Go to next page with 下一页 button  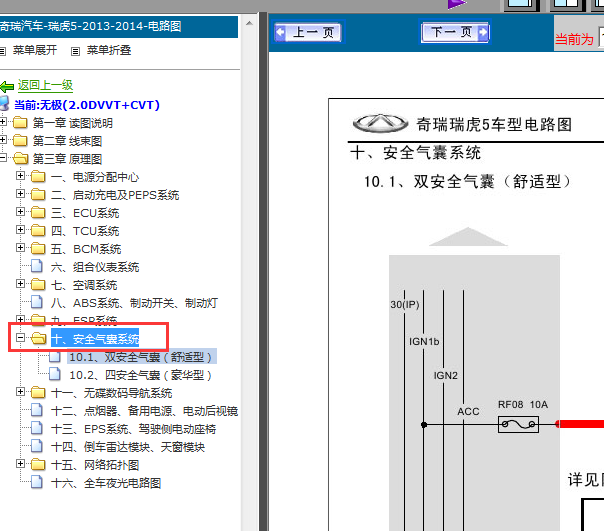[455, 32]
